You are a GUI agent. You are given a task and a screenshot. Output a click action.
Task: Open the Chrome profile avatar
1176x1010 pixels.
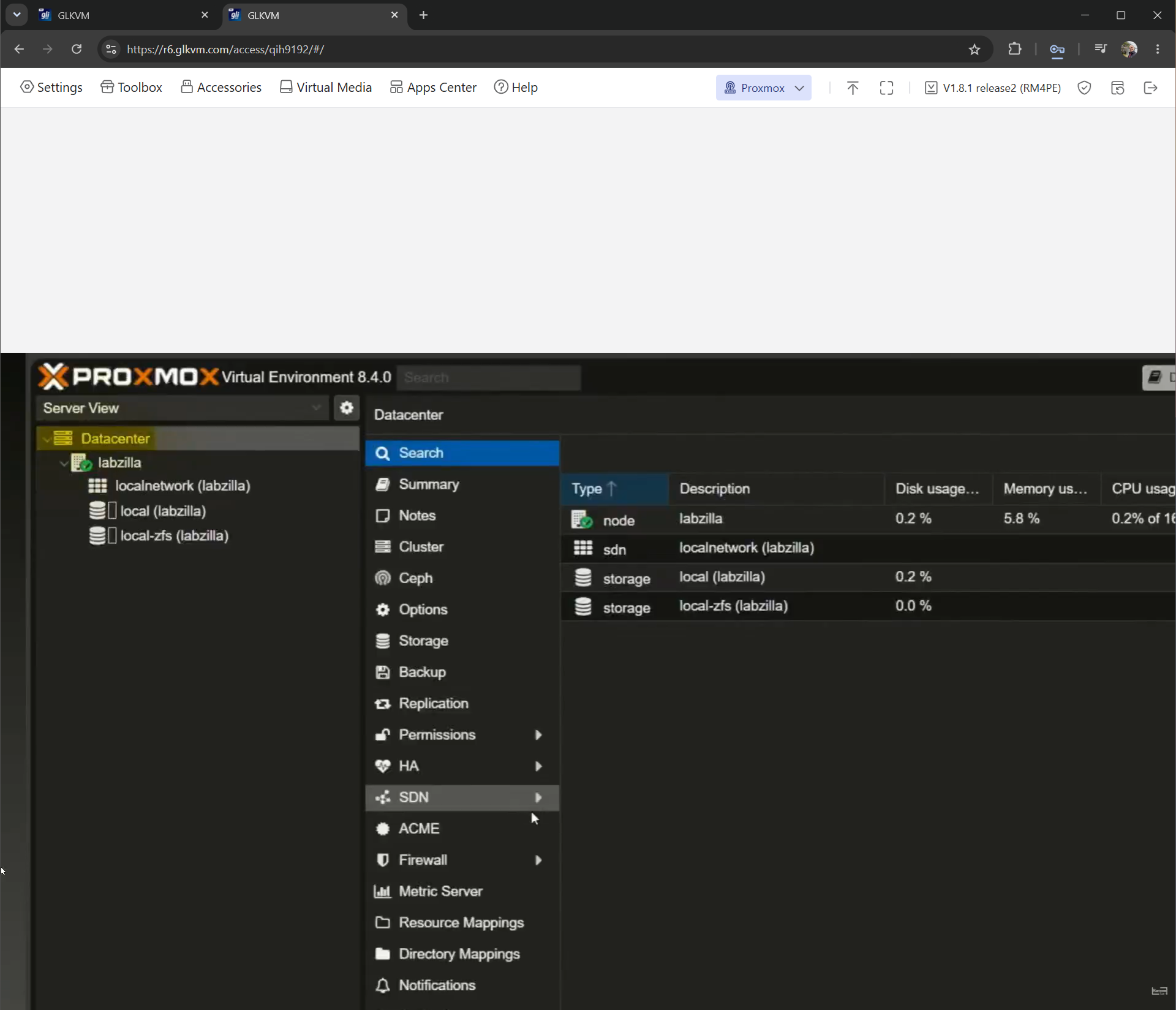[x=1129, y=49]
